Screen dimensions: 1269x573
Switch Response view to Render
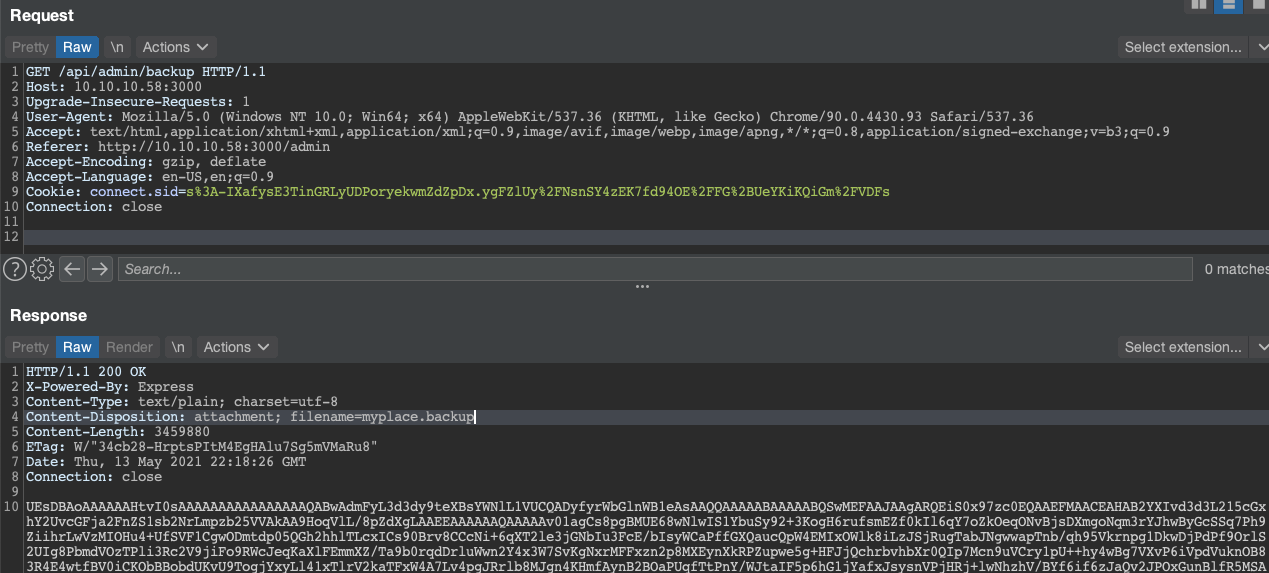130,347
